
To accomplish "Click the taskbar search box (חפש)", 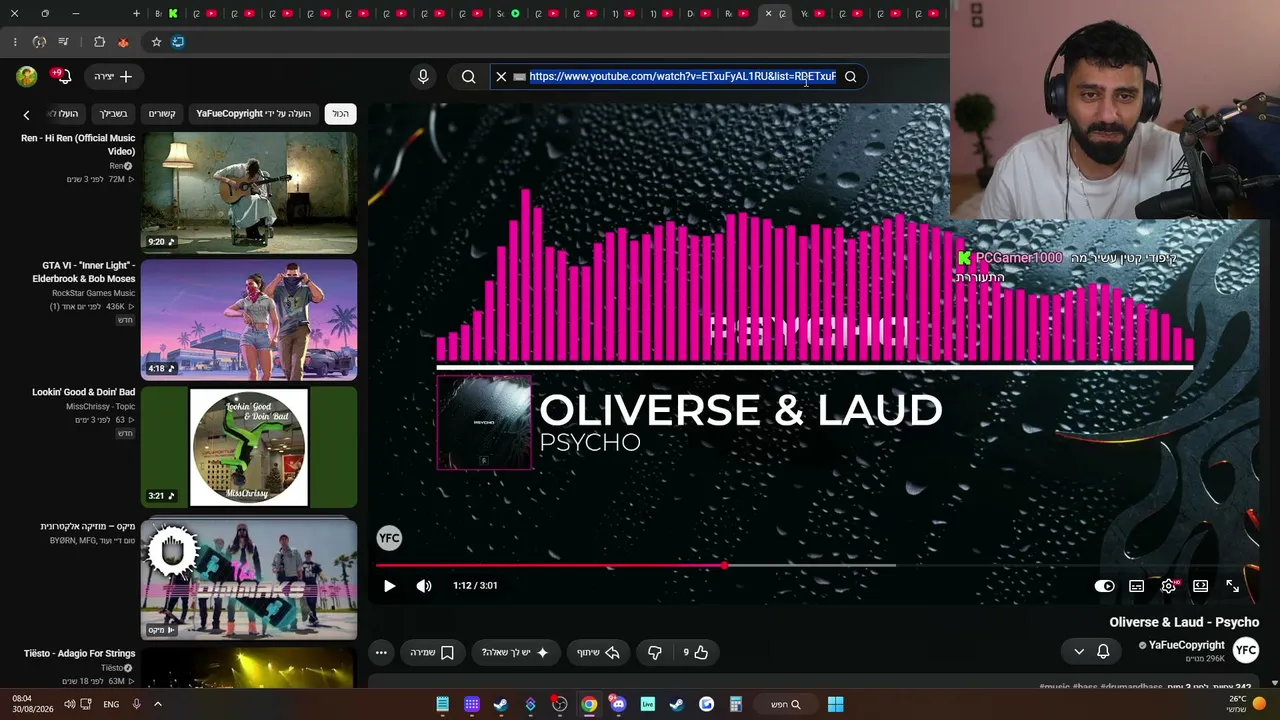I will coord(785,704).
